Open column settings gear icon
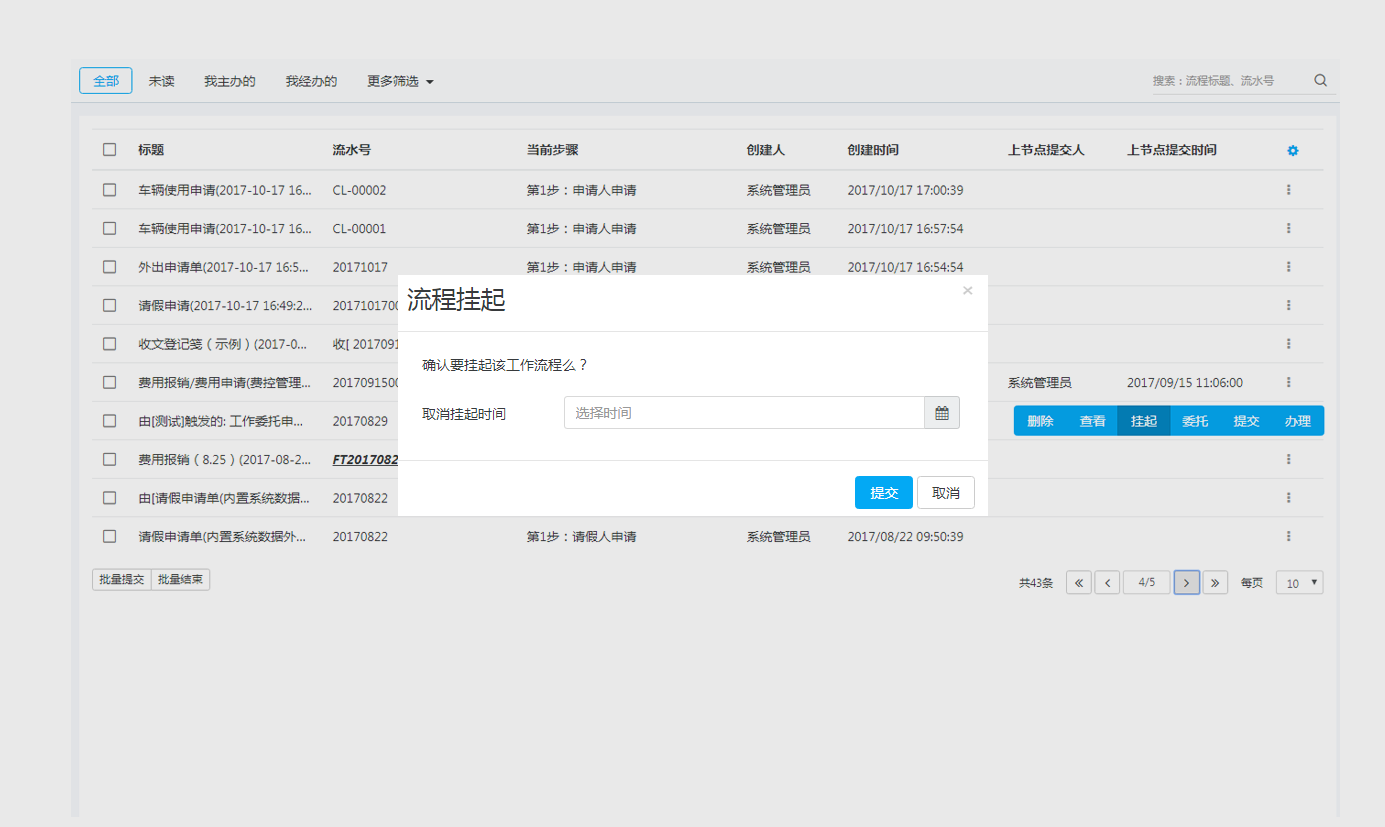The width and height of the screenshot is (1385, 827). tap(1292, 151)
